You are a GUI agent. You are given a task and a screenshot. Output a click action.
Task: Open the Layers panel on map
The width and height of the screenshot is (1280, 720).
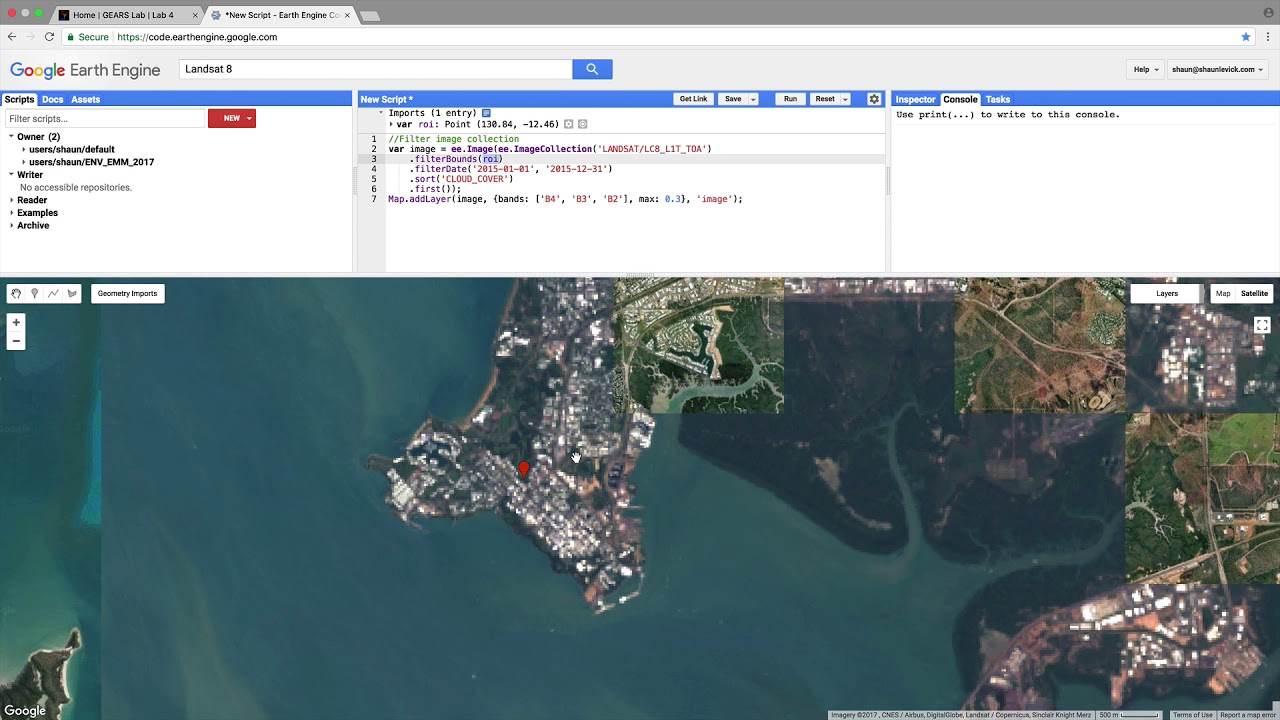click(x=1167, y=293)
